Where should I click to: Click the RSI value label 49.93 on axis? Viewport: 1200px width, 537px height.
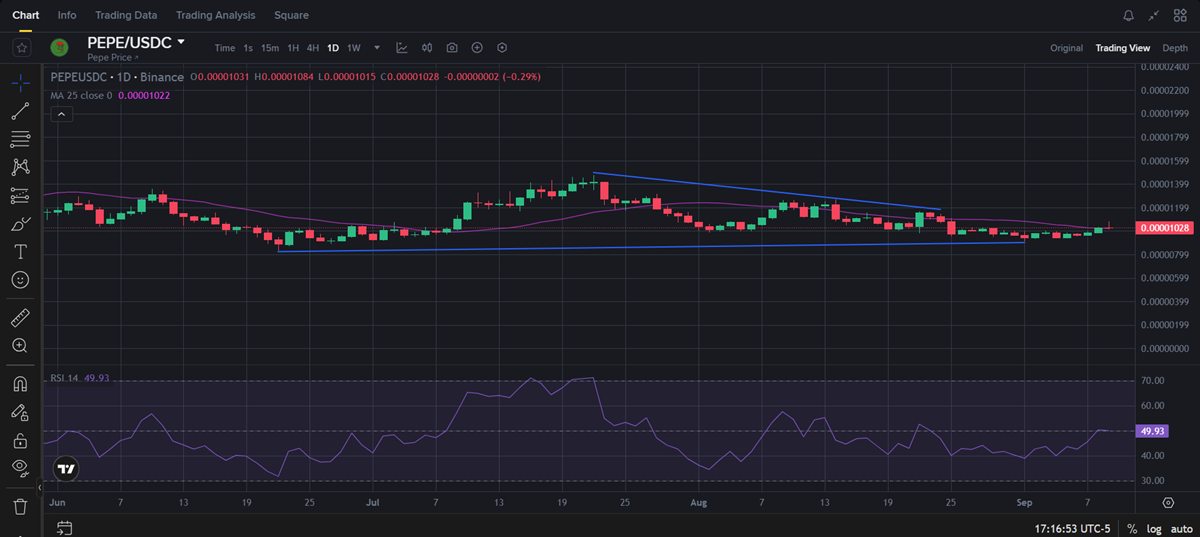pos(1151,431)
